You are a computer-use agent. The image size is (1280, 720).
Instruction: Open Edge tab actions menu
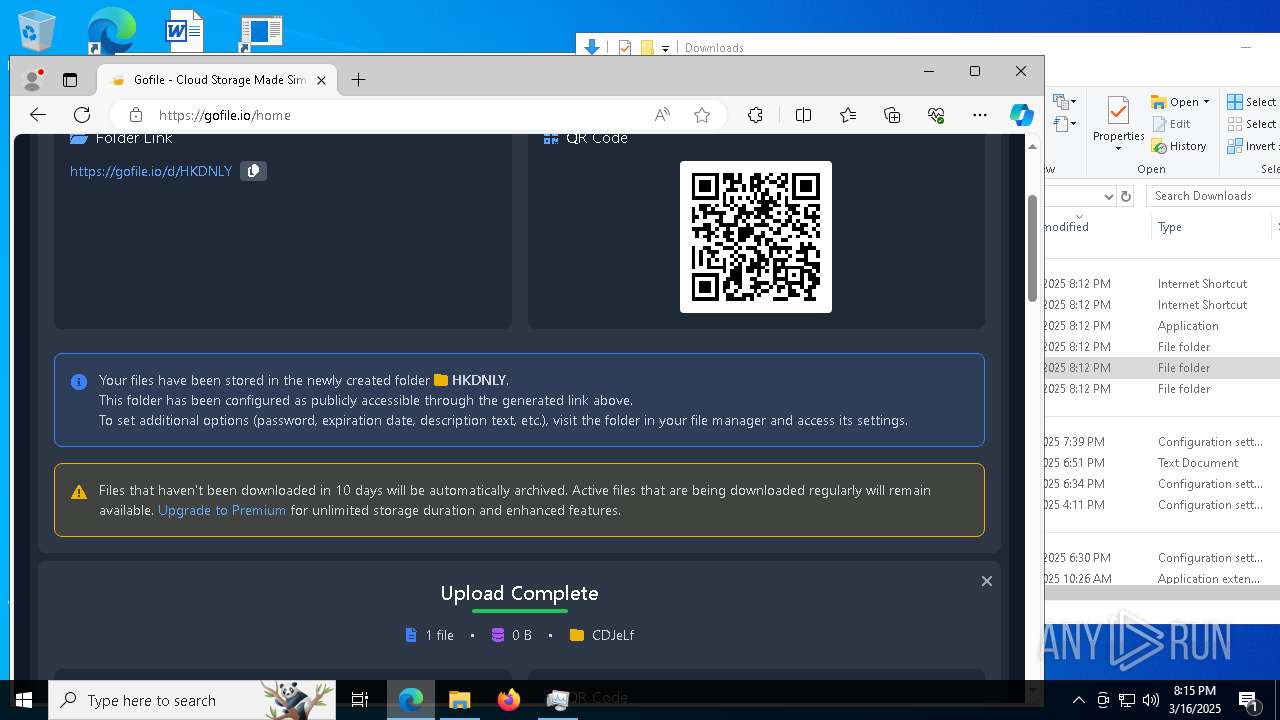tap(70, 80)
